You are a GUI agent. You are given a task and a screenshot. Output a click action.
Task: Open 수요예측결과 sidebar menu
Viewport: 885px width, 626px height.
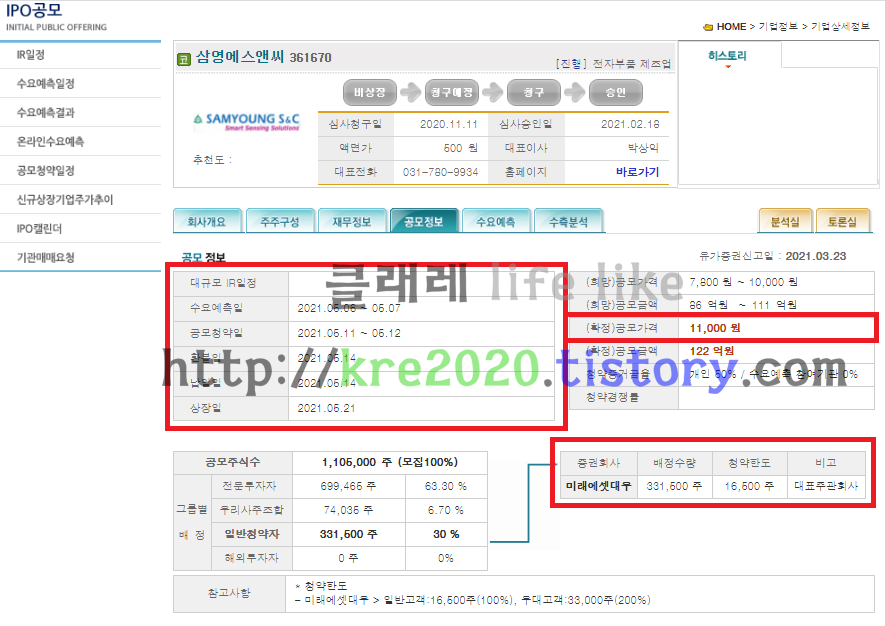pyautogui.click(x=45, y=112)
